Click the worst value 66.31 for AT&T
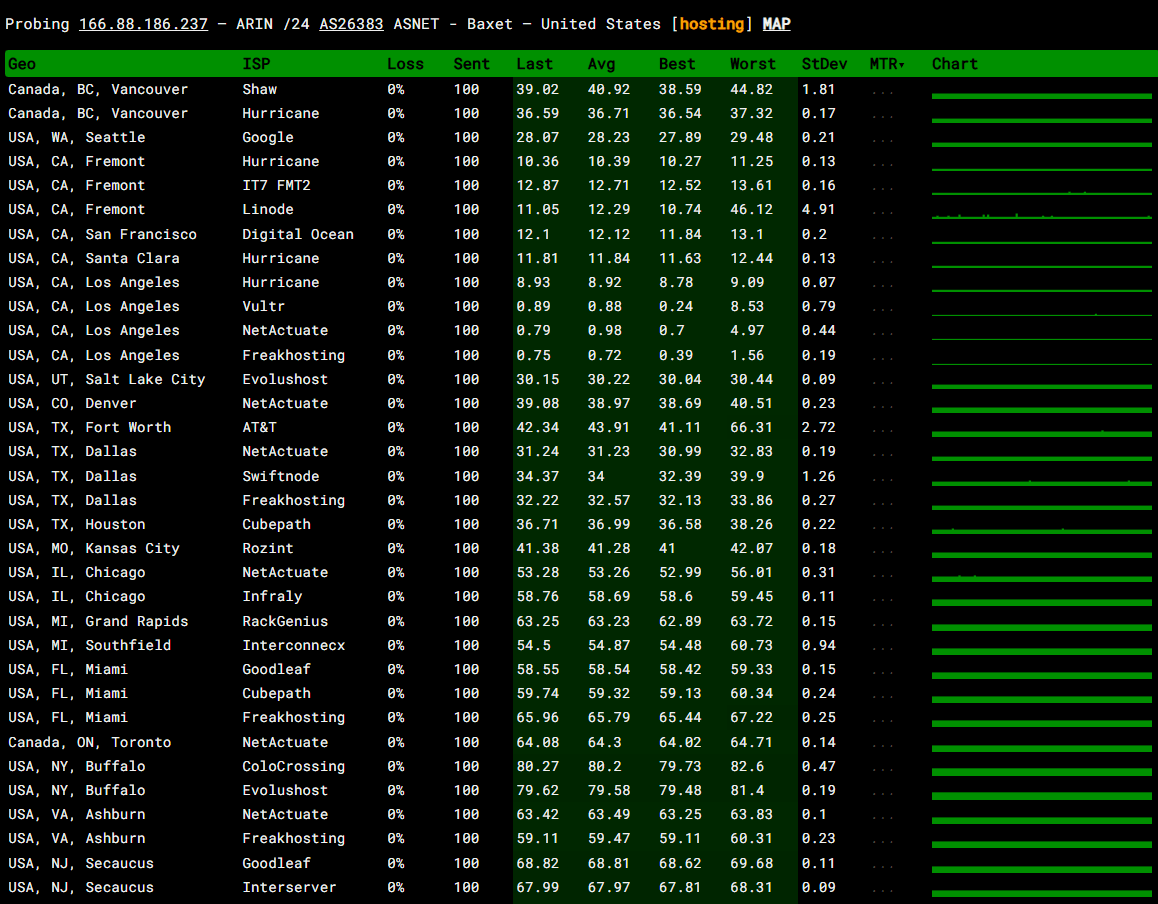 pyautogui.click(x=752, y=428)
